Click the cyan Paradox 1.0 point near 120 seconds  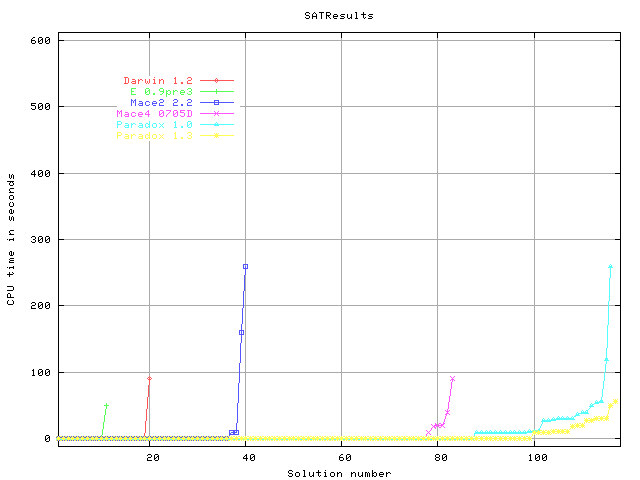[606, 360]
